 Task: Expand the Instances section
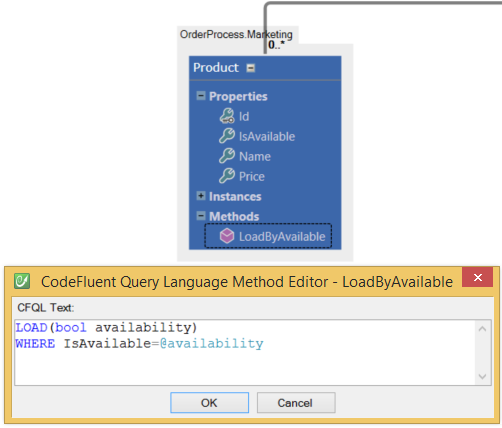pyautogui.click(x=201, y=196)
